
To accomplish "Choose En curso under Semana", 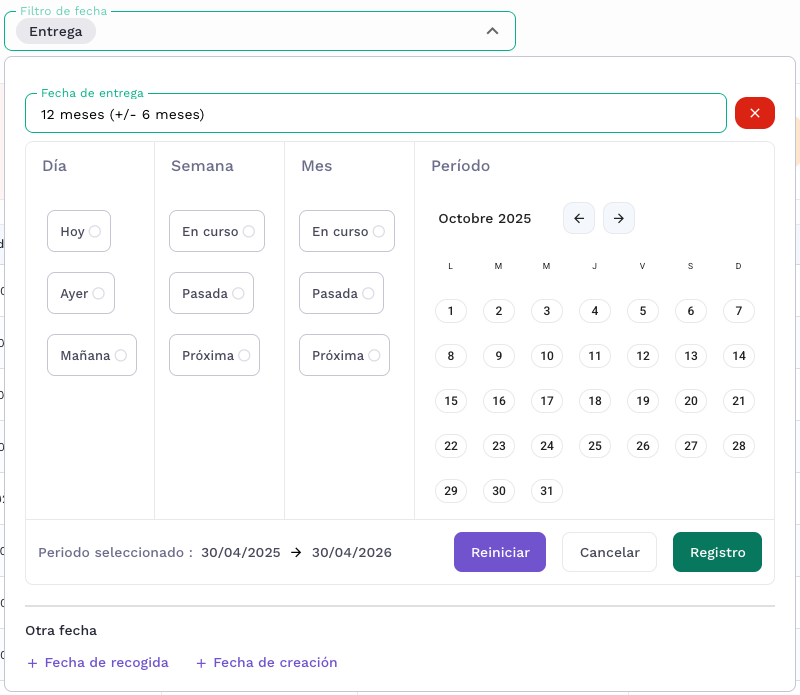I will click(216, 231).
